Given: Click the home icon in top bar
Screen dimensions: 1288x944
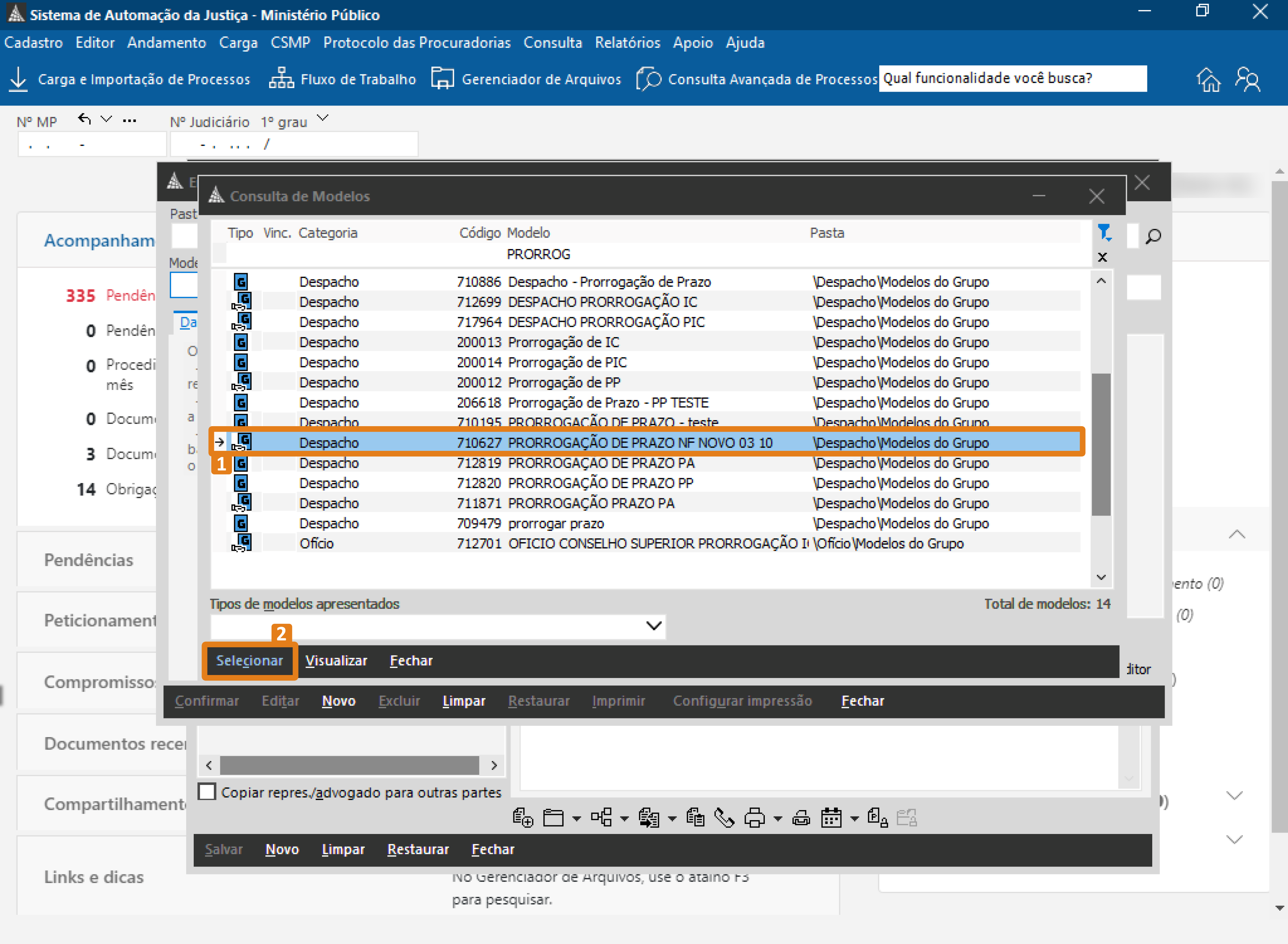Looking at the screenshot, I should tap(1208, 79).
